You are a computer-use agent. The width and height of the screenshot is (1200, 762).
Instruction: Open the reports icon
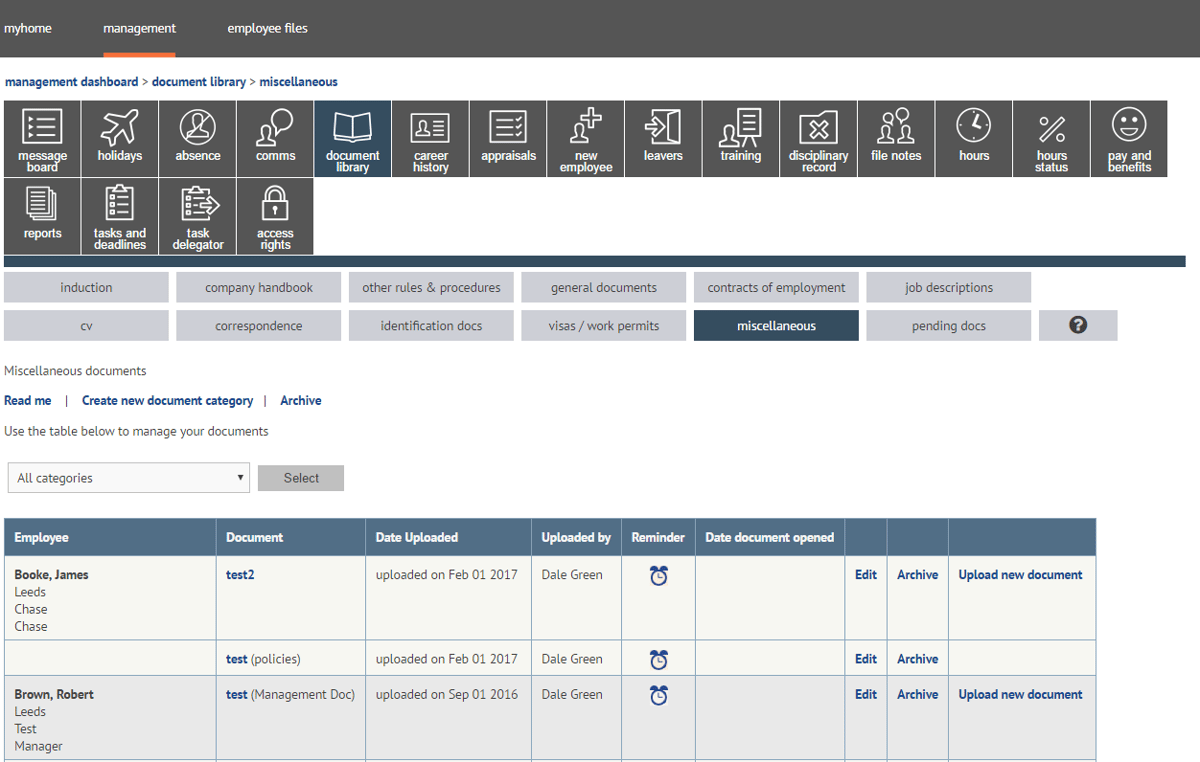(42, 216)
